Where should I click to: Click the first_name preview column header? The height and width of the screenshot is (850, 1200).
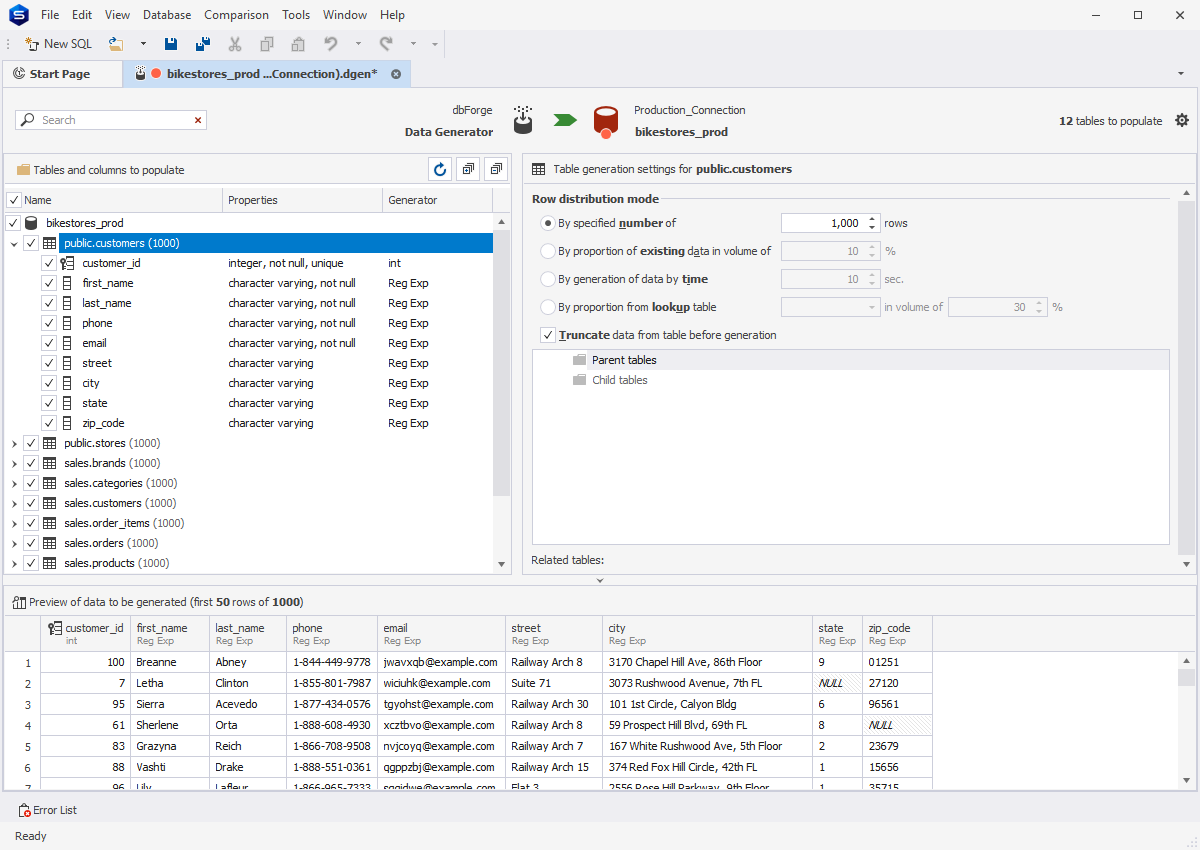tap(170, 634)
